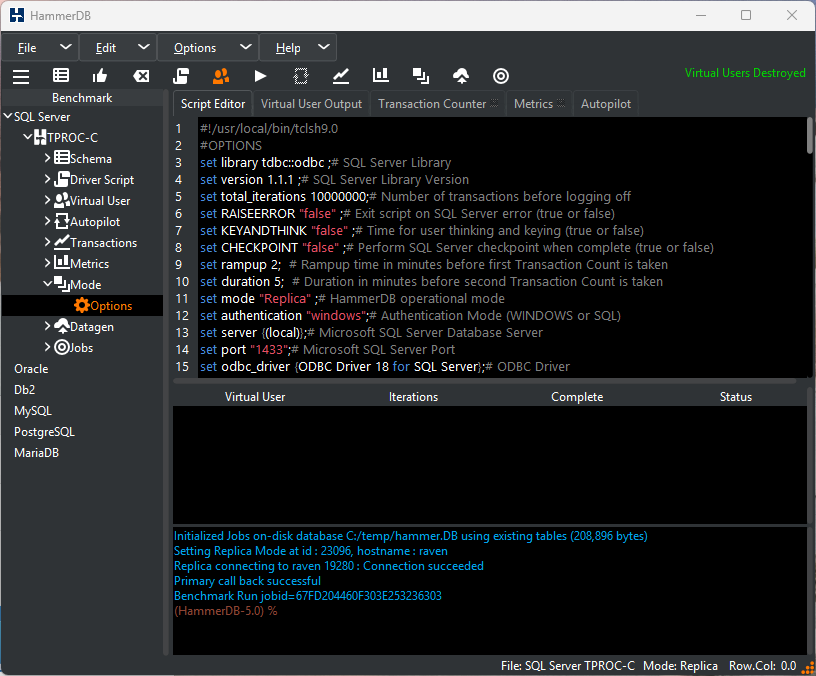Click the Iterations column header
Screen dimensions: 816x676
click(x=413, y=397)
